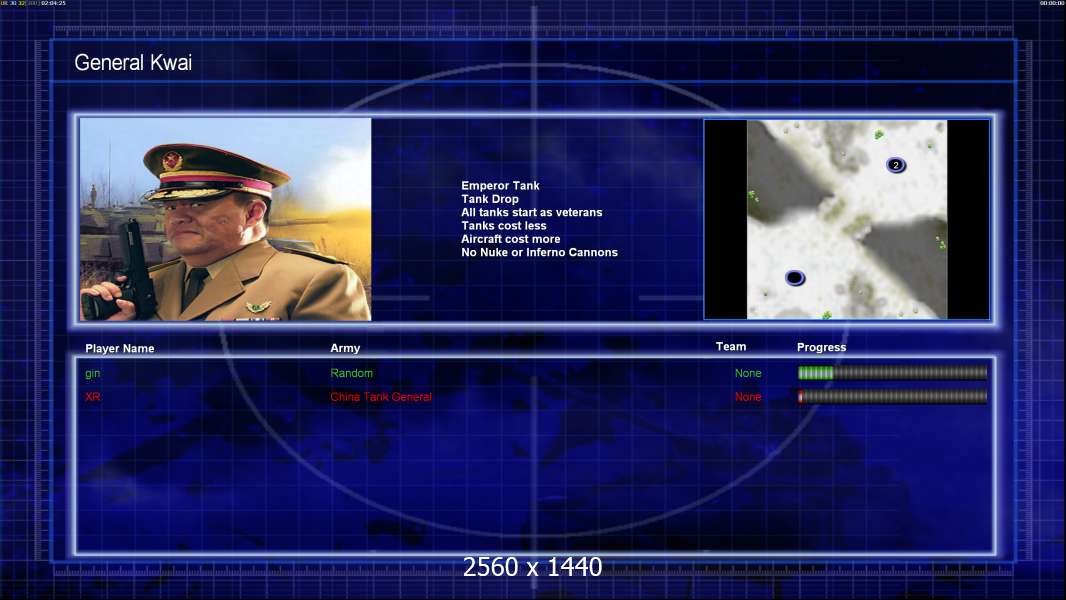Click the Team column header

(731, 347)
